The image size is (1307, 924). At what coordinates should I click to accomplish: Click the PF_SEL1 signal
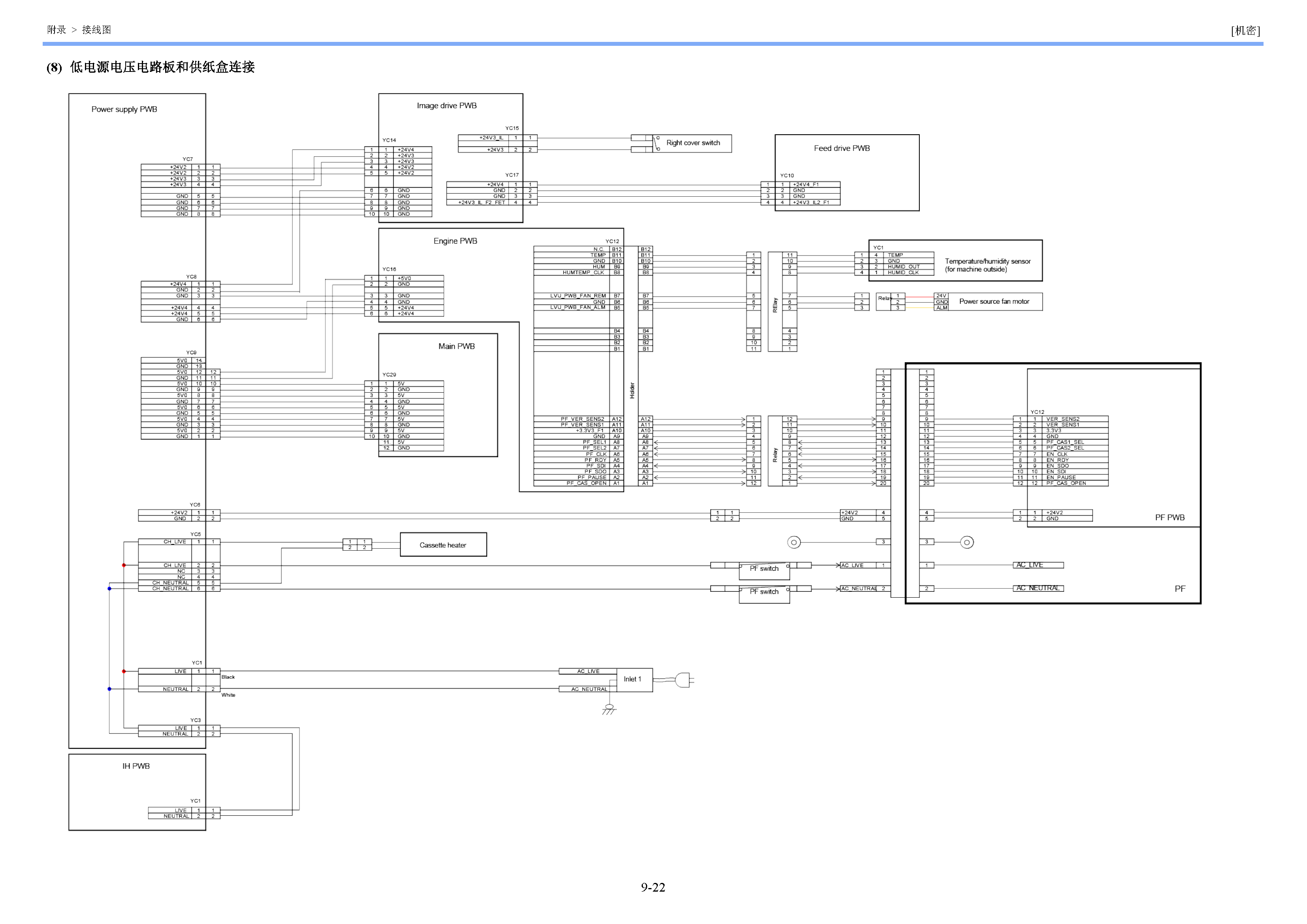[x=594, y=442]
